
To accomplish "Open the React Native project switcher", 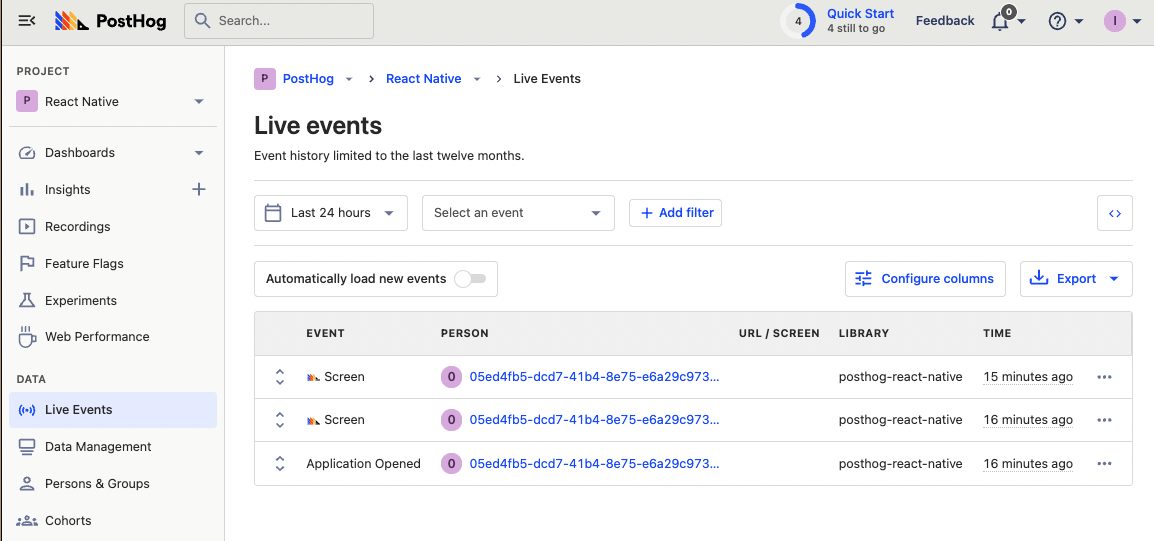I will tap(111, 102).
